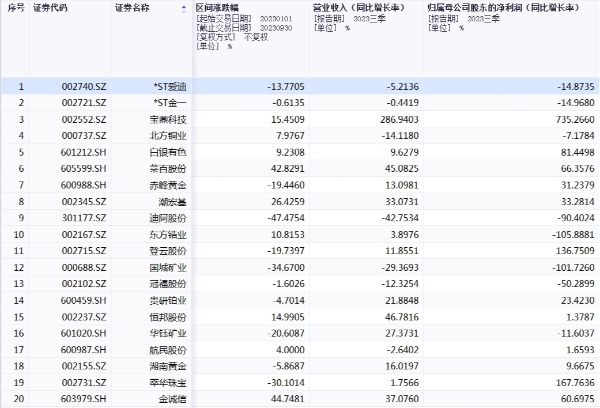Select stock code 600987.SH

click(x=83, y=350)
